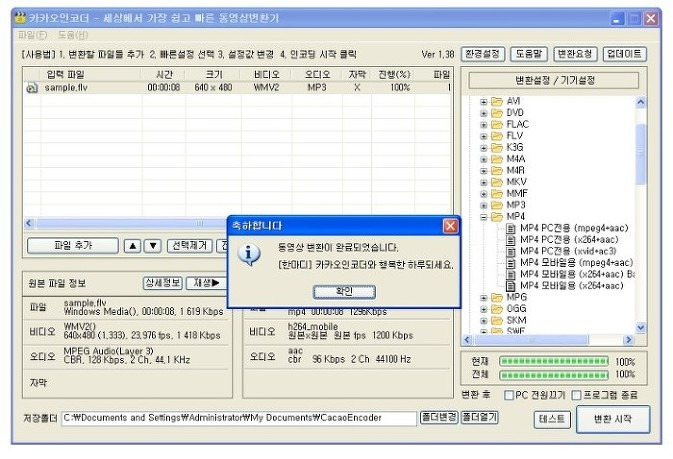The width and height of the screenshot is (673, 459).
Task: Choose preset MP4 모바일용 (mpeg4+aac)
Action: coord(576,263)
